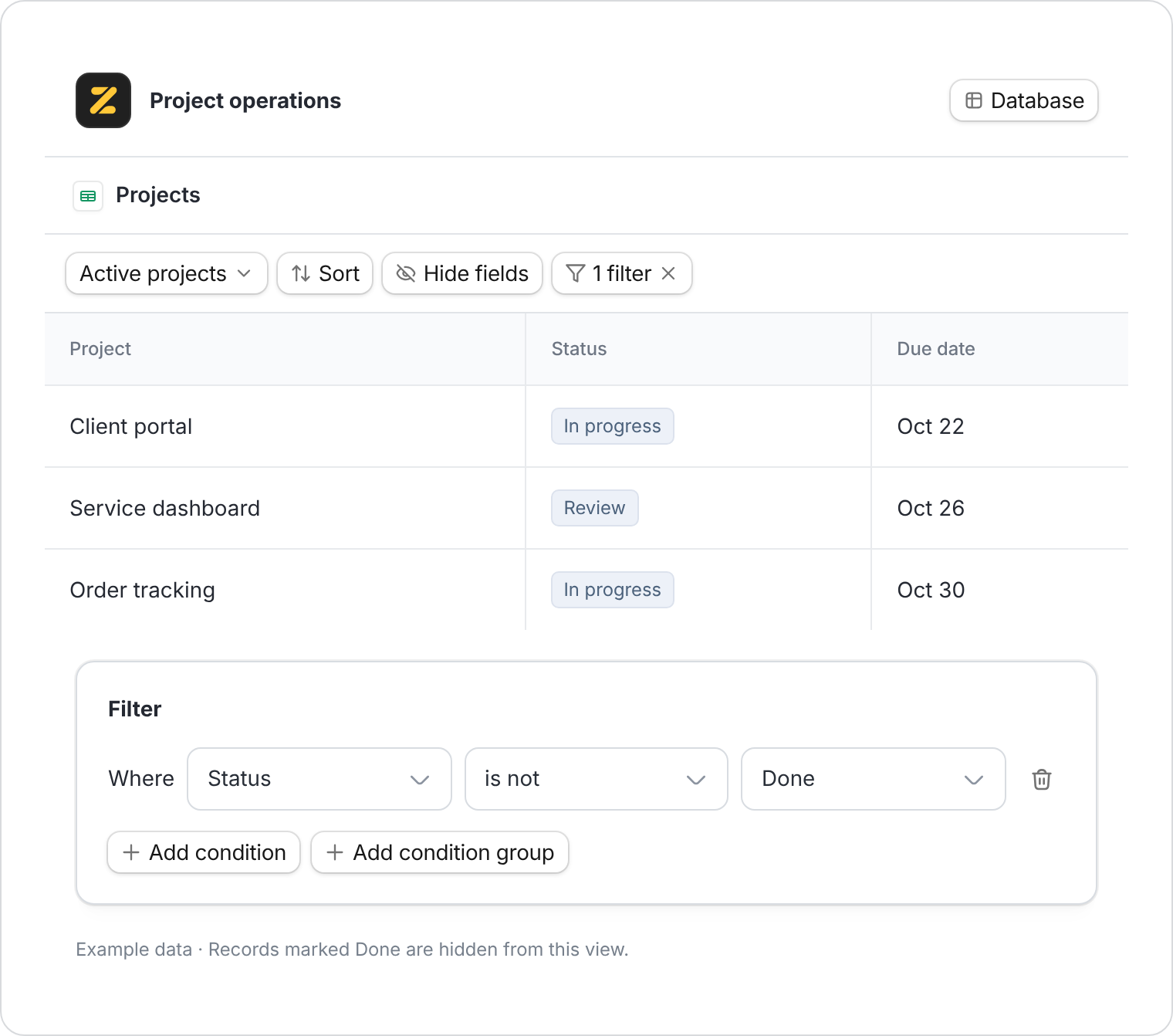Open the Done value dropdown

pos(874,779)
